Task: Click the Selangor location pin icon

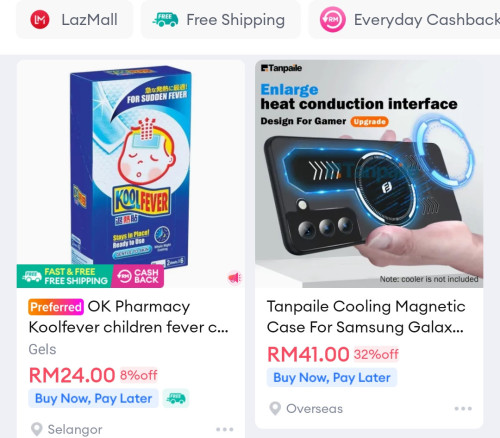Action: point(36,429)
